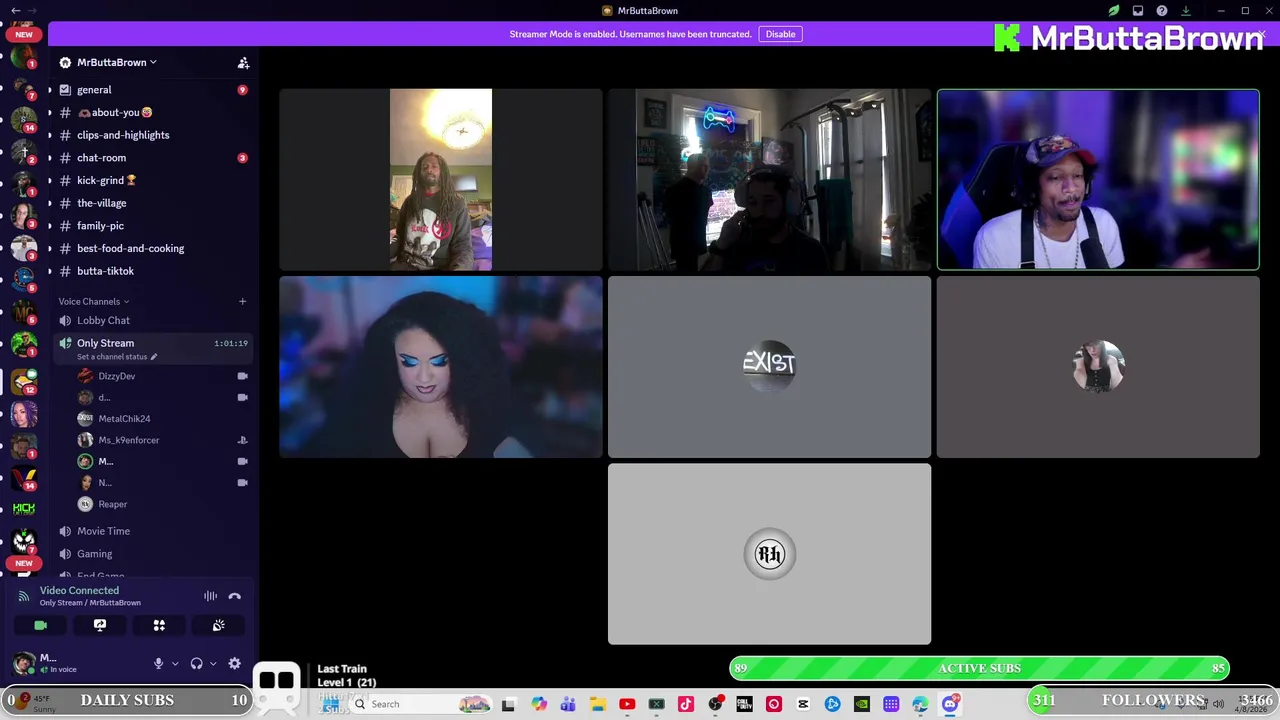Open CapCut from the taskbar
The height and width of the screenshot is (720, 1280).
(803, 704)
